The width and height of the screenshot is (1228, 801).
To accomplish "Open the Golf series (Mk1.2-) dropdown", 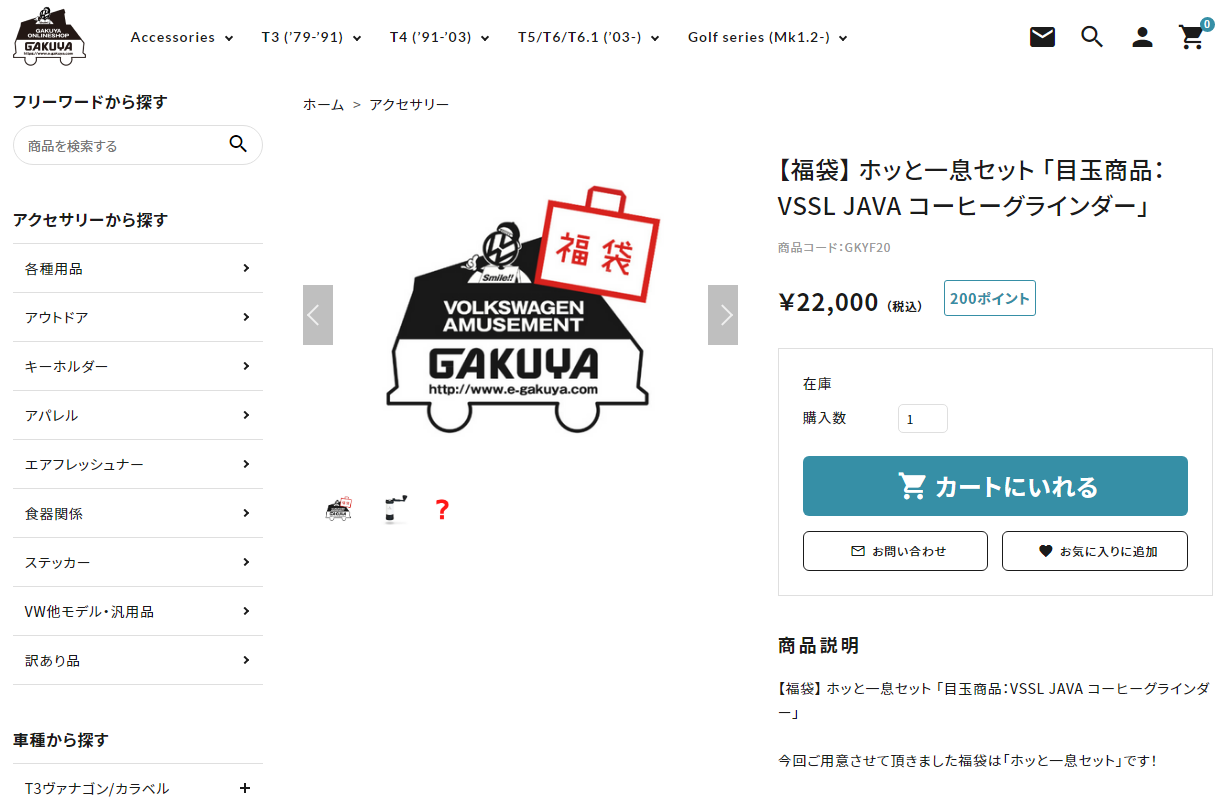I will point(768,37).
